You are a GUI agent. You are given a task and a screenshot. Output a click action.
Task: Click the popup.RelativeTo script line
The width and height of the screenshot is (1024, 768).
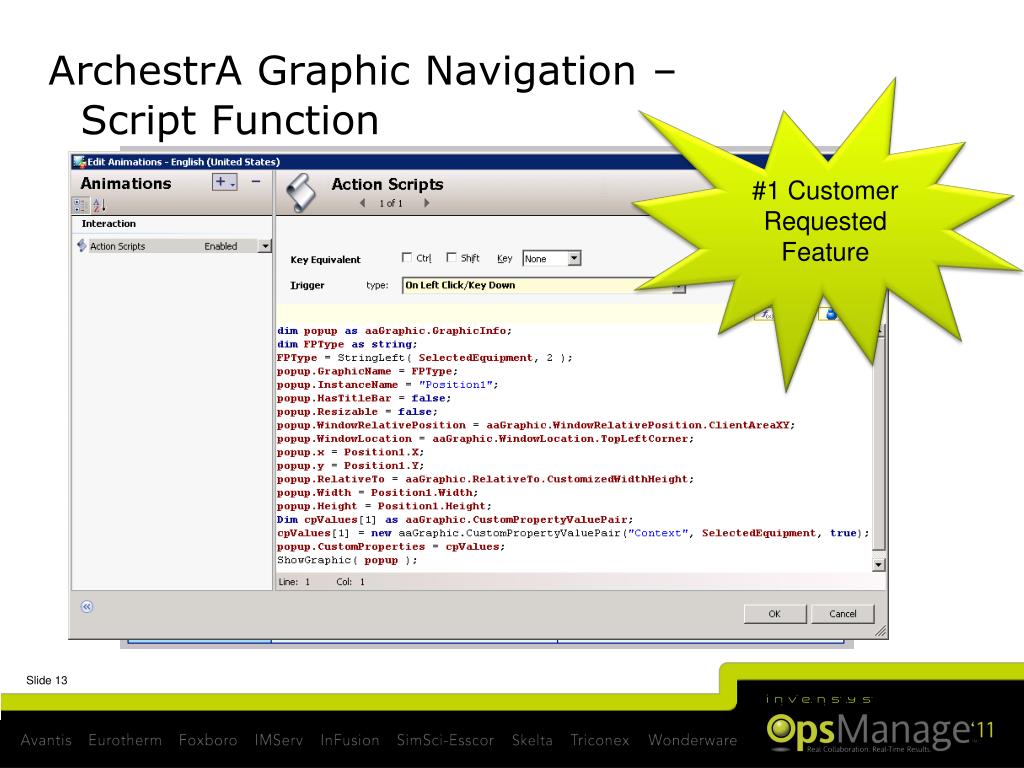coord(485,479)
